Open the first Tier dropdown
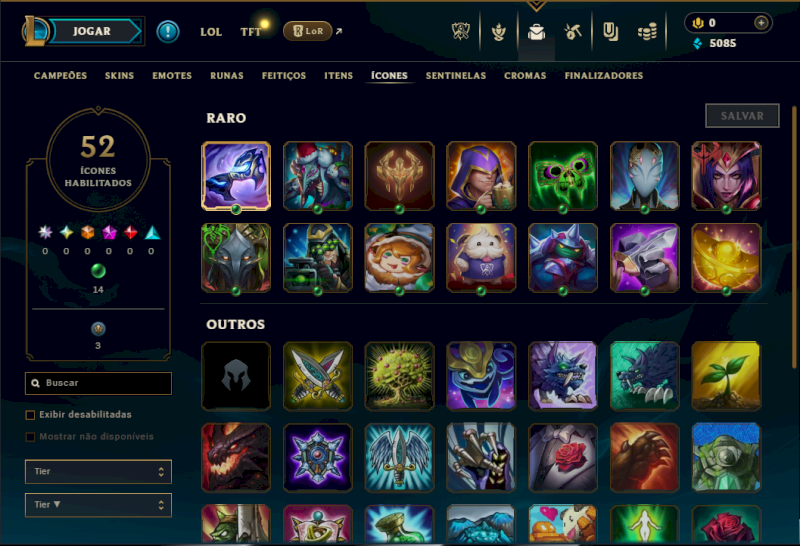The height and width of the screenshot is (546, 800). click(98, 471)
